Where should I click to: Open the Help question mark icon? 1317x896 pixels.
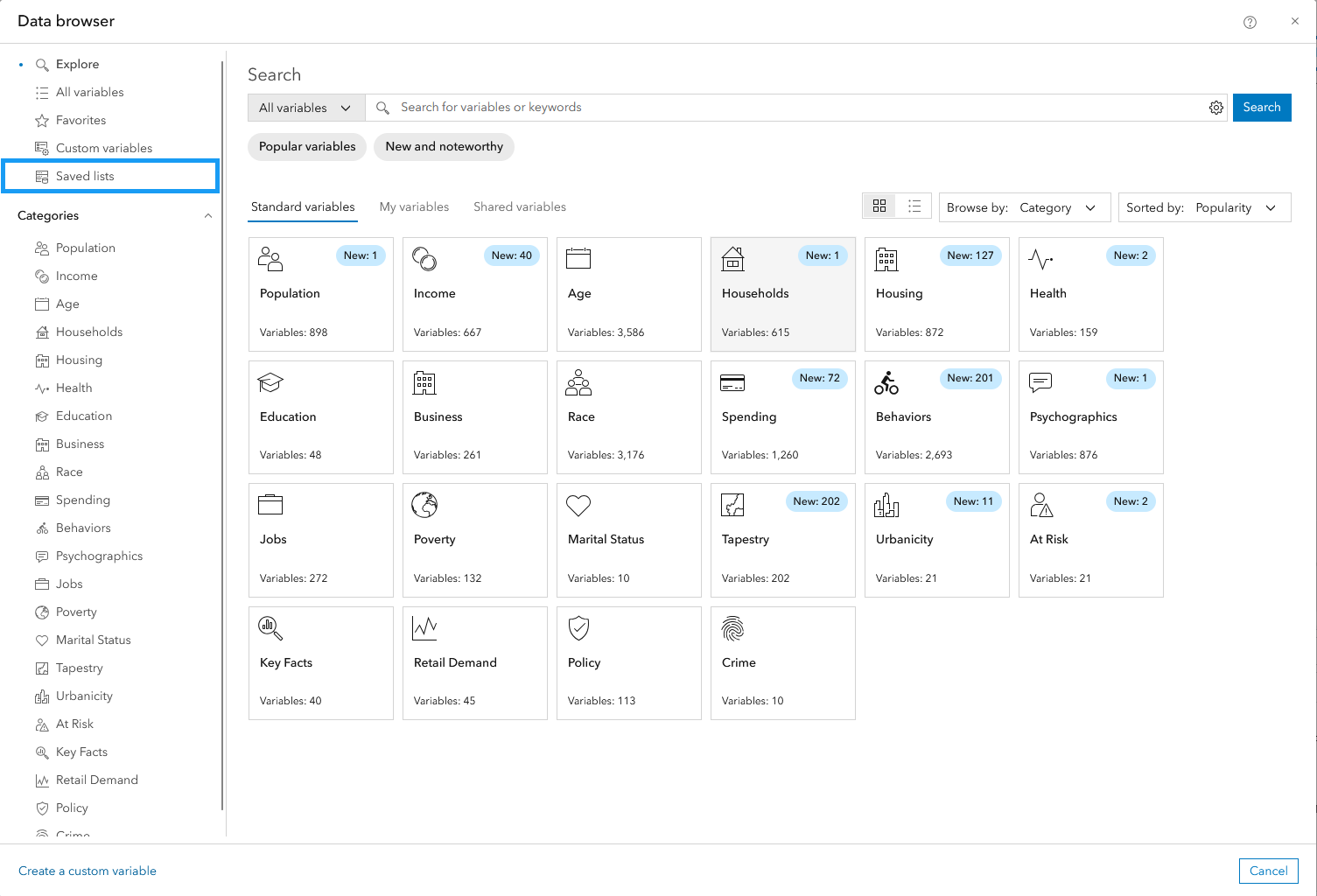[x=1250, y=21]
